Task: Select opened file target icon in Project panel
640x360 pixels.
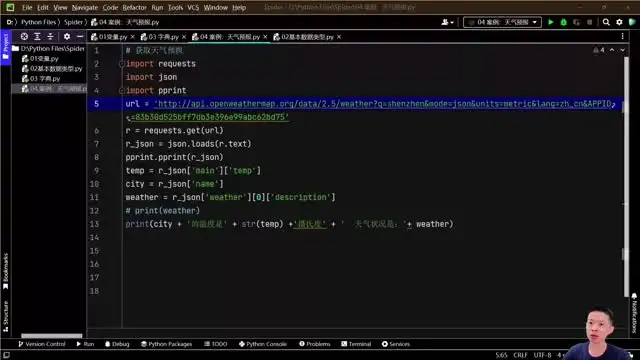Action: [x=24, y=36]
